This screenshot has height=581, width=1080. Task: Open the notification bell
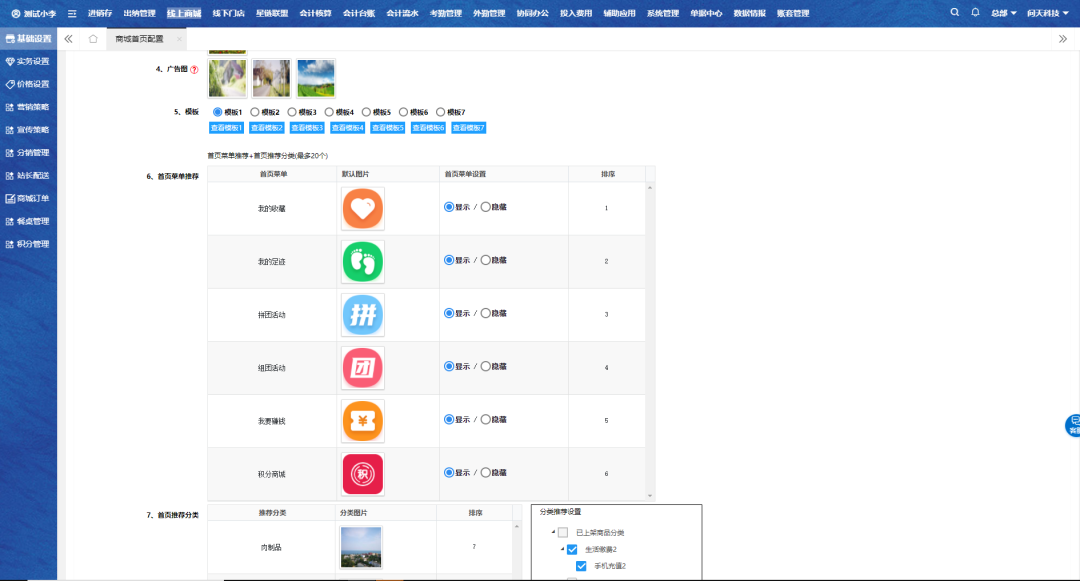point(975,13)
